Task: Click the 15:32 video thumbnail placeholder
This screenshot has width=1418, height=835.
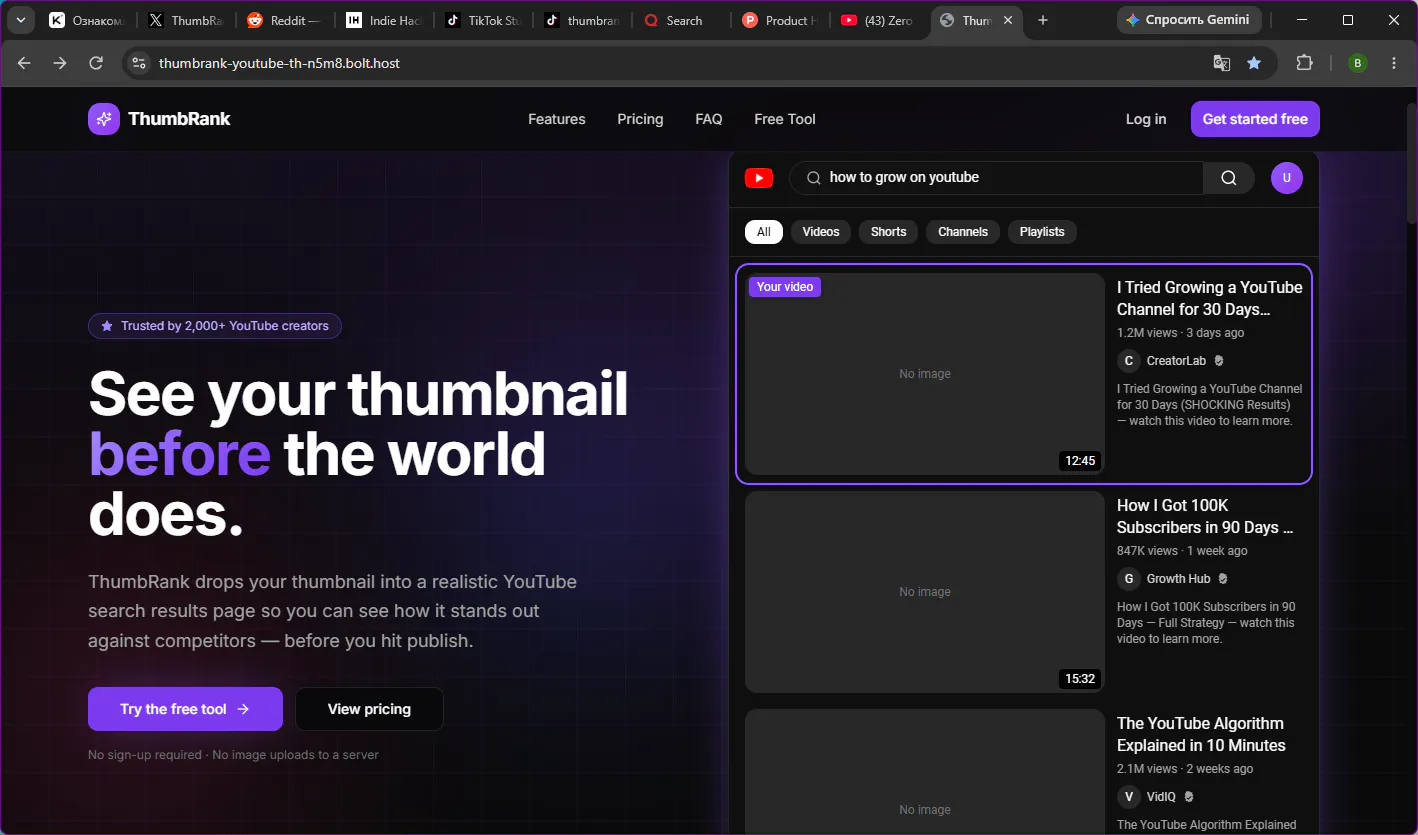Action: point(925,592)
